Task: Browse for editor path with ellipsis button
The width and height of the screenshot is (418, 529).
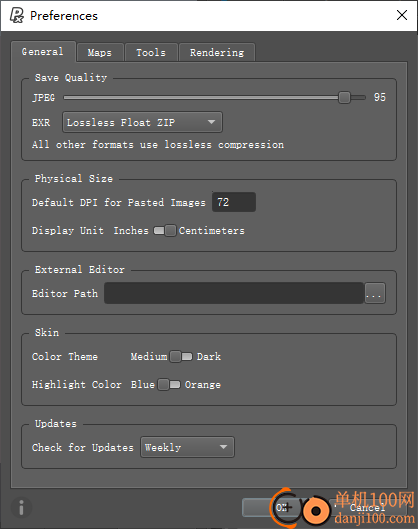Action: pos(375,293)
